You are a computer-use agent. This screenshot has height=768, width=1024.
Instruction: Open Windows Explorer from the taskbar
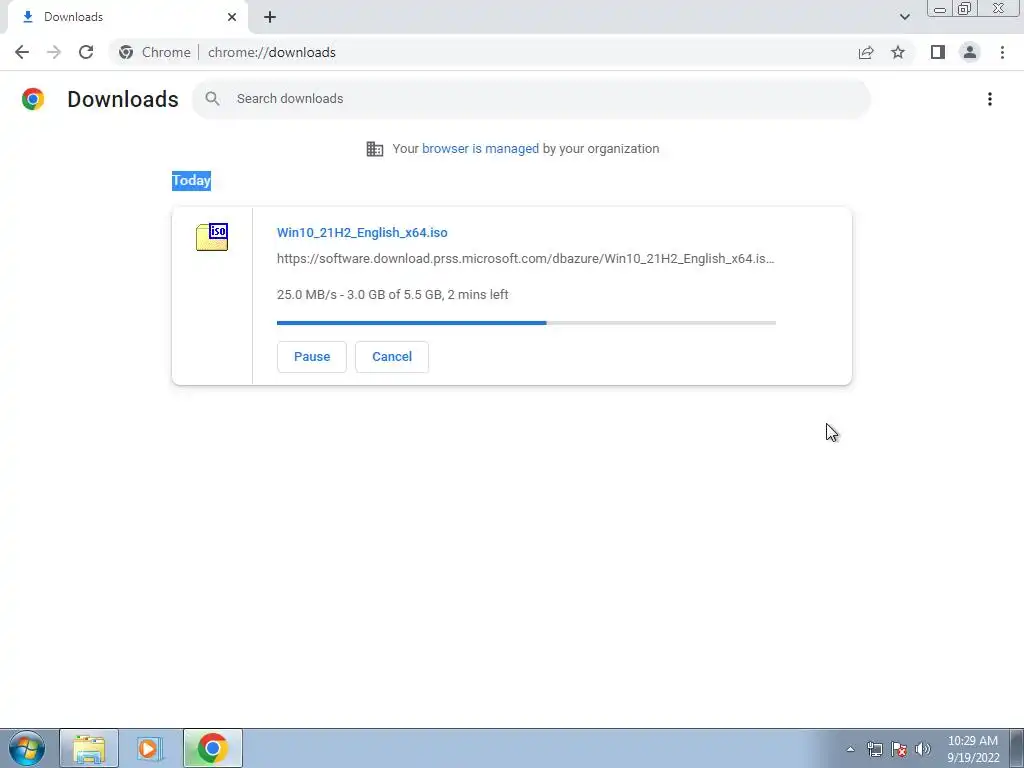[89, 748]
